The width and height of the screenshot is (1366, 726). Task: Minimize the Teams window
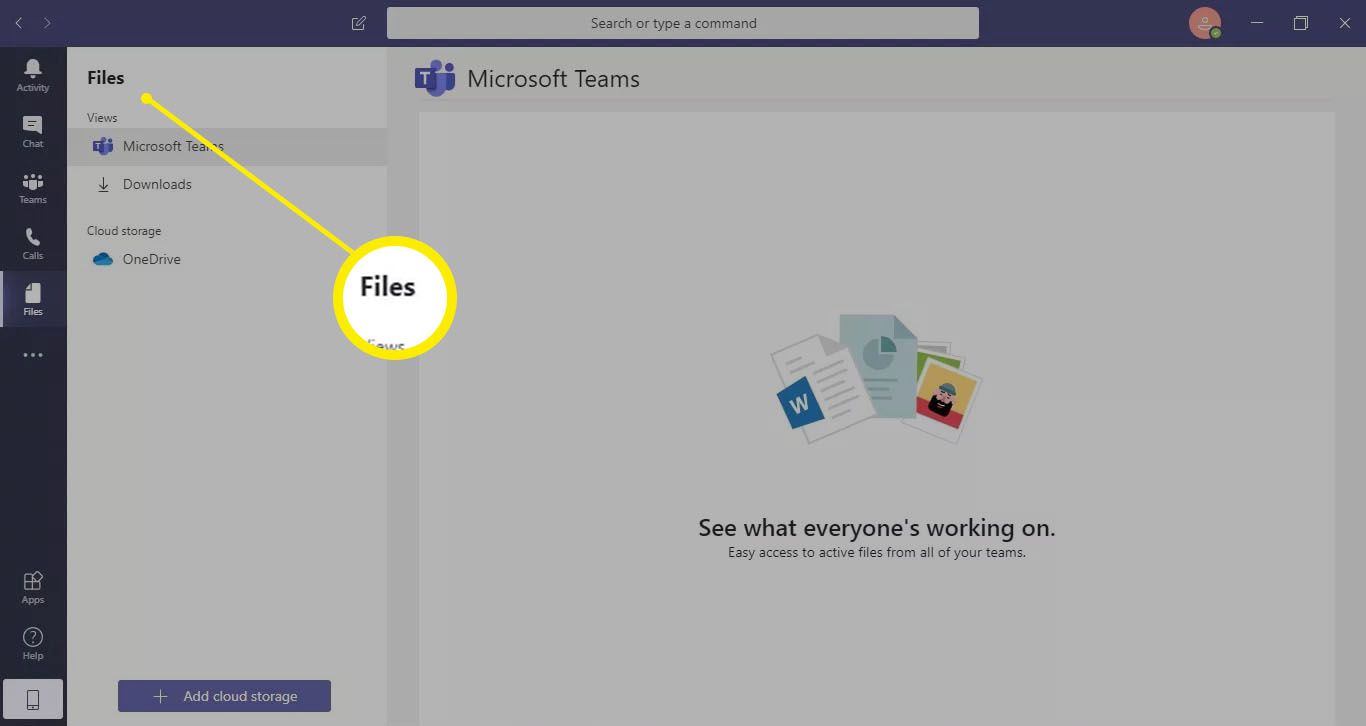point(1257,23)
